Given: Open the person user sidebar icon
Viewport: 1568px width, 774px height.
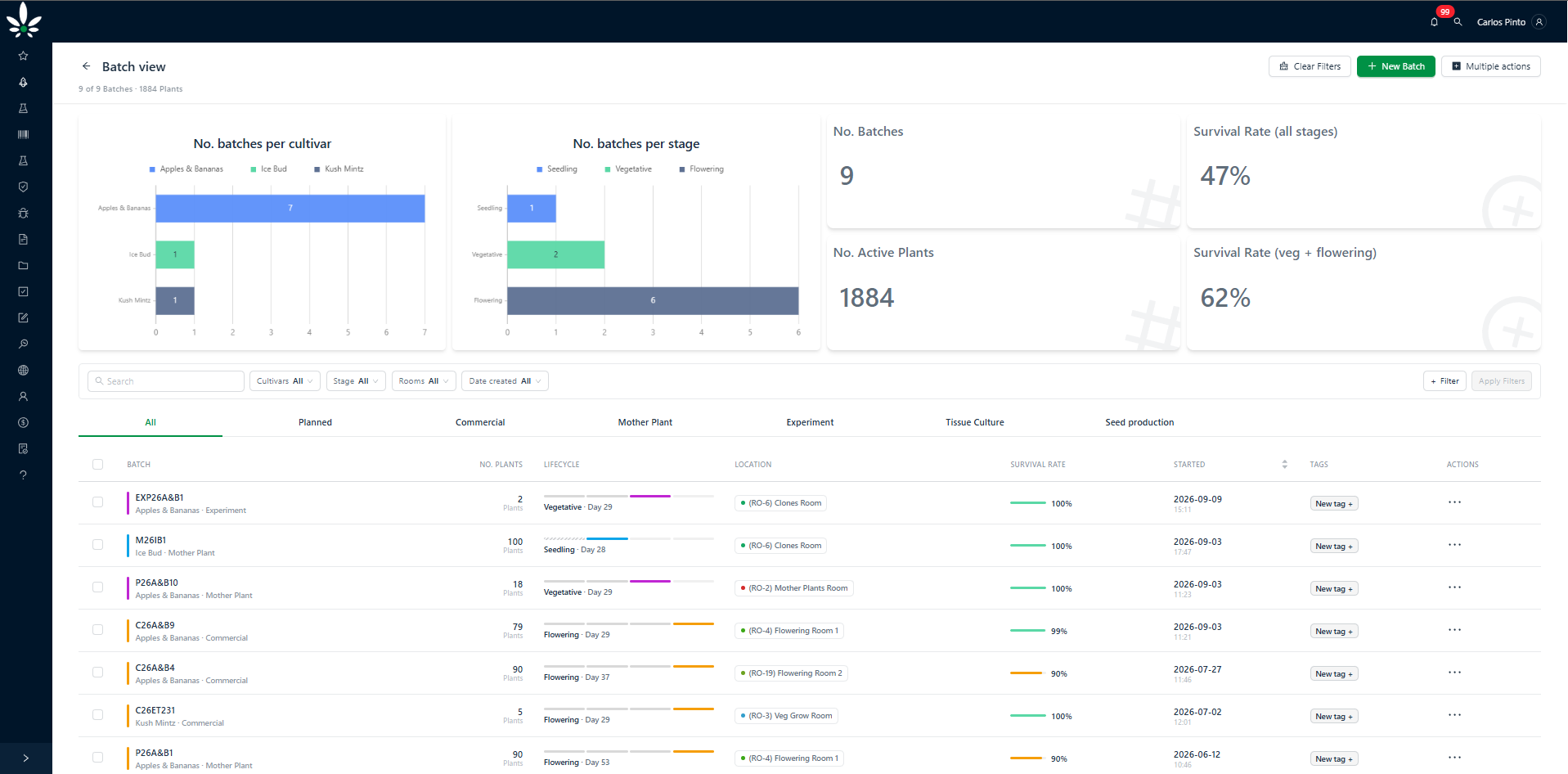Looking at the screenshot, I should (x=23, y=396).
